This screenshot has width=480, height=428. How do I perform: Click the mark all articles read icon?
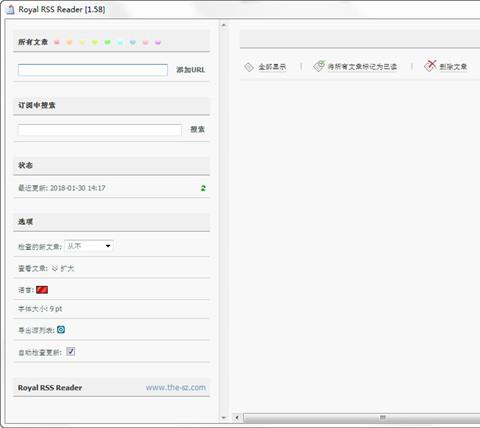(319, 66)
